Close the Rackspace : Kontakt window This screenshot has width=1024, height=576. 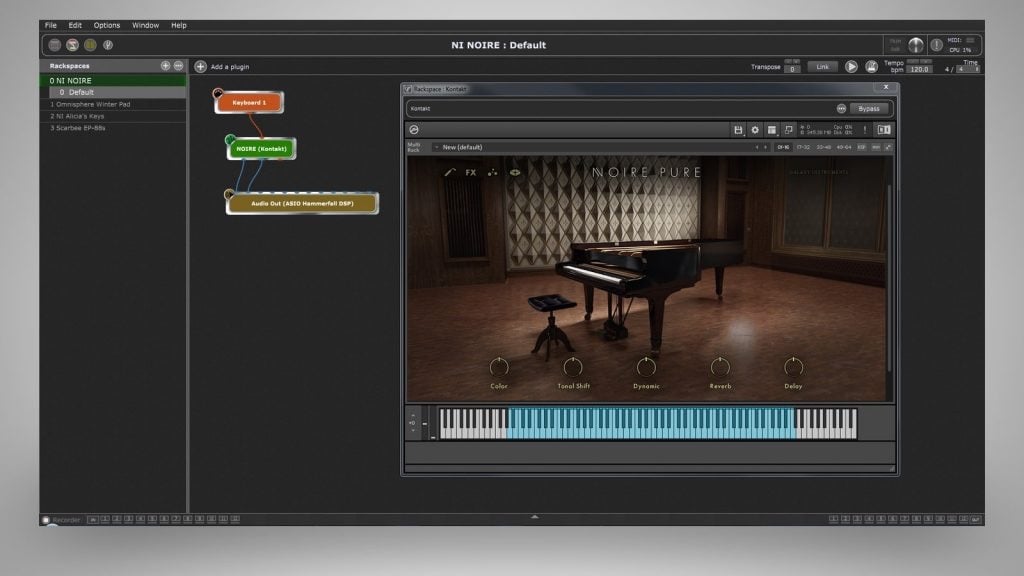[886, 88]
